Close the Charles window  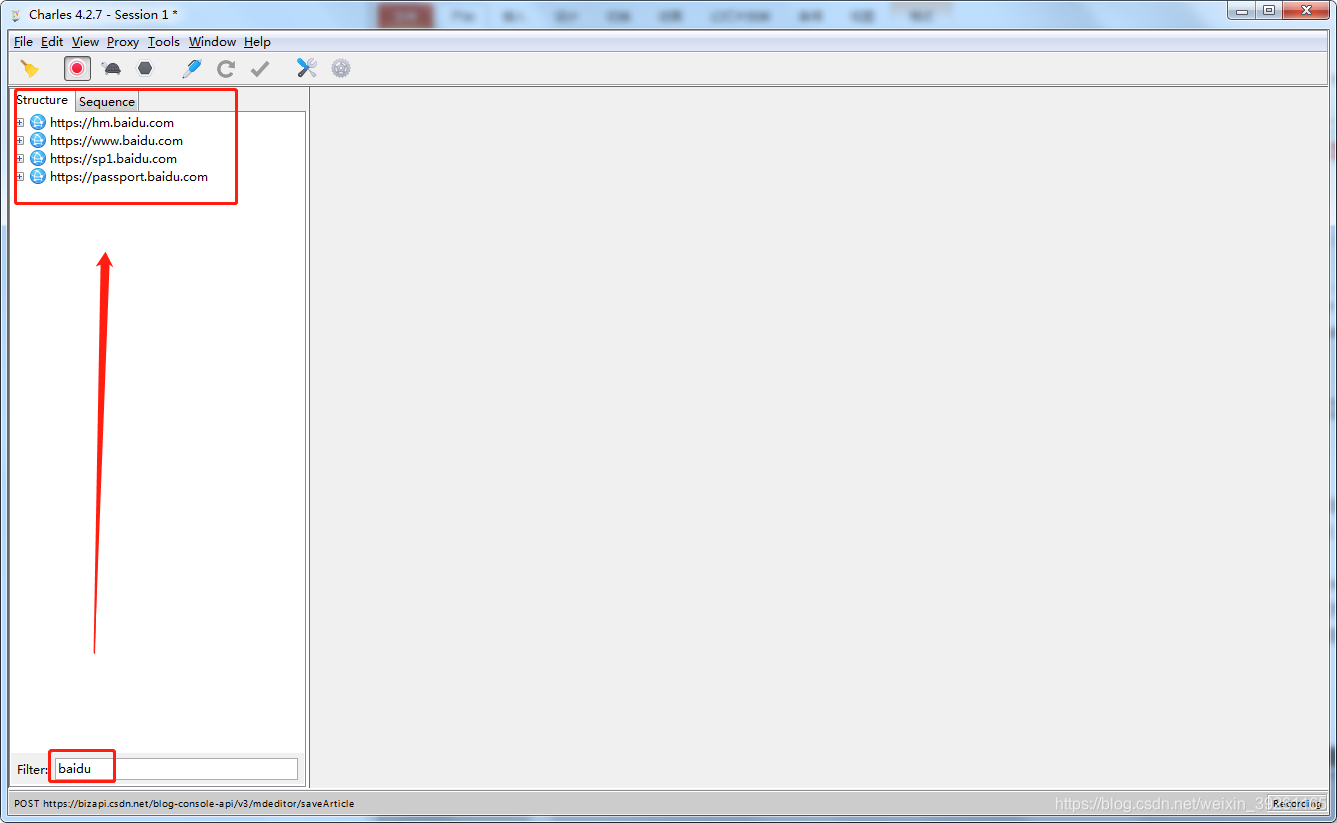tap(1306, 11)
